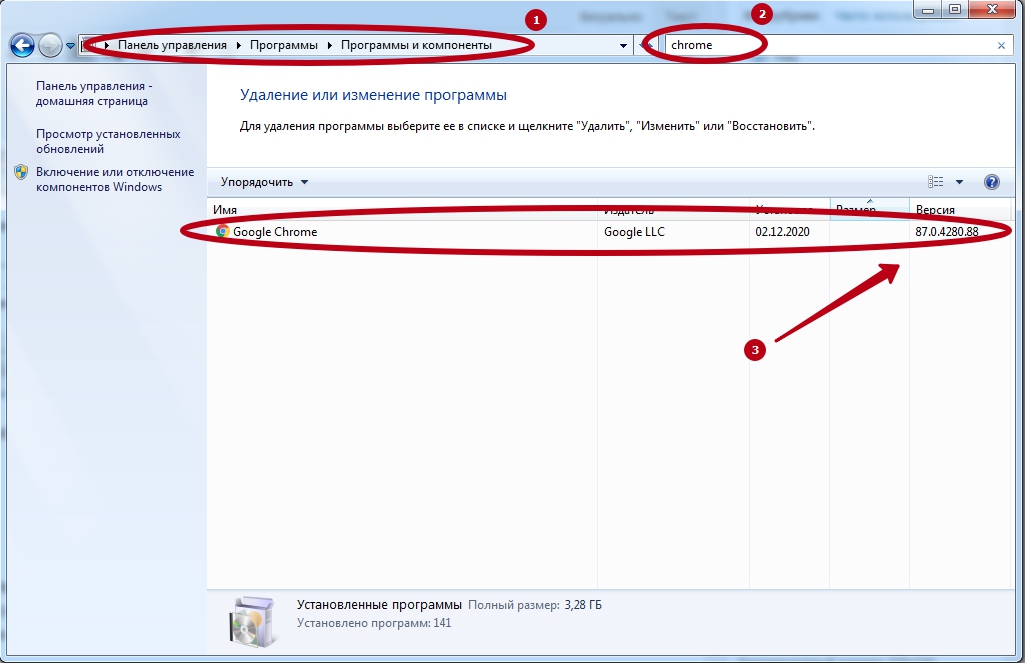The height and width of the screenshot is (663, 1025).
Task: Click the Google LLC publisher cell
Action: coord(634,231)
